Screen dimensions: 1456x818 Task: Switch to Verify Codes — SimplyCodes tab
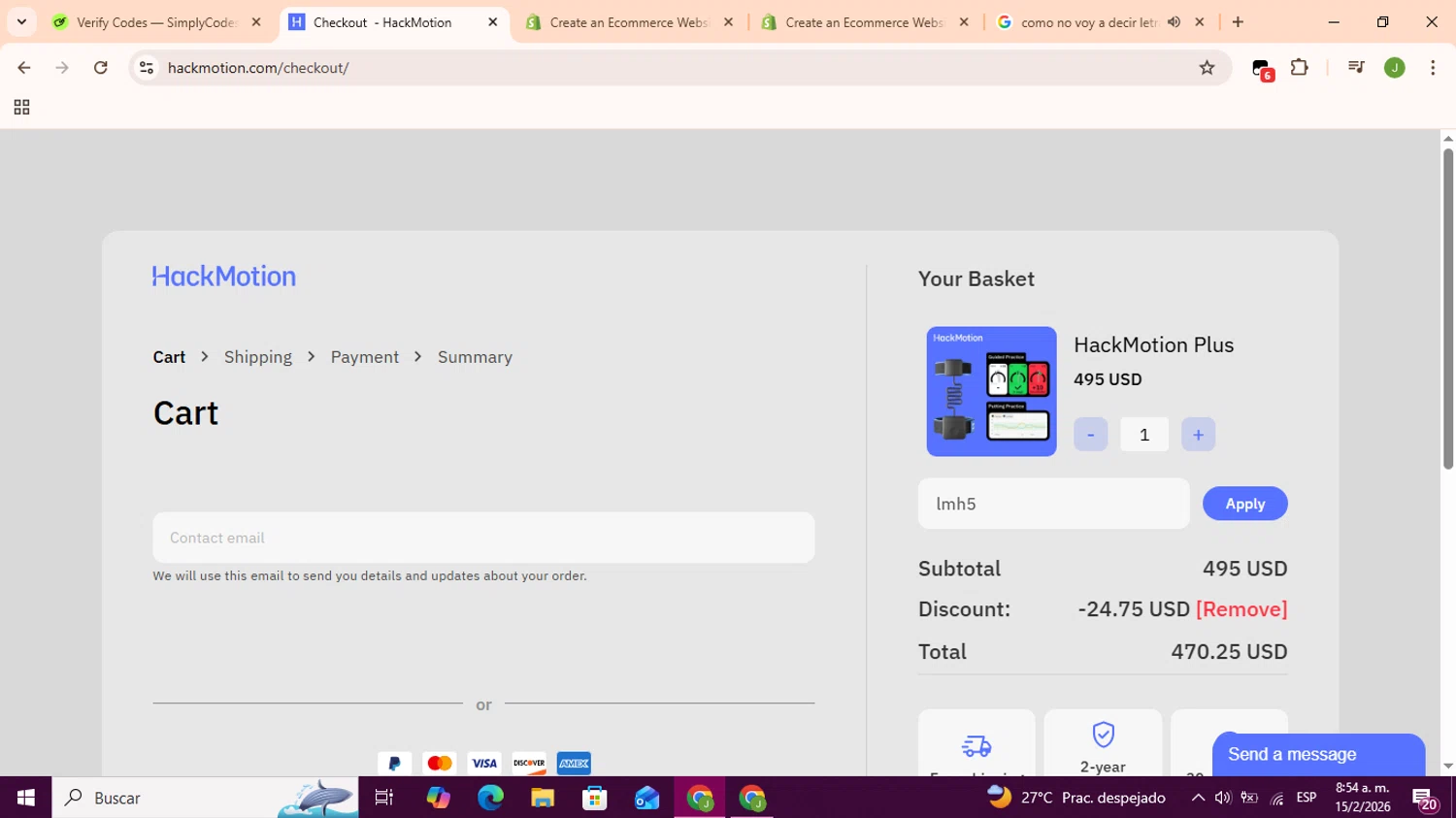click(155, 22)
